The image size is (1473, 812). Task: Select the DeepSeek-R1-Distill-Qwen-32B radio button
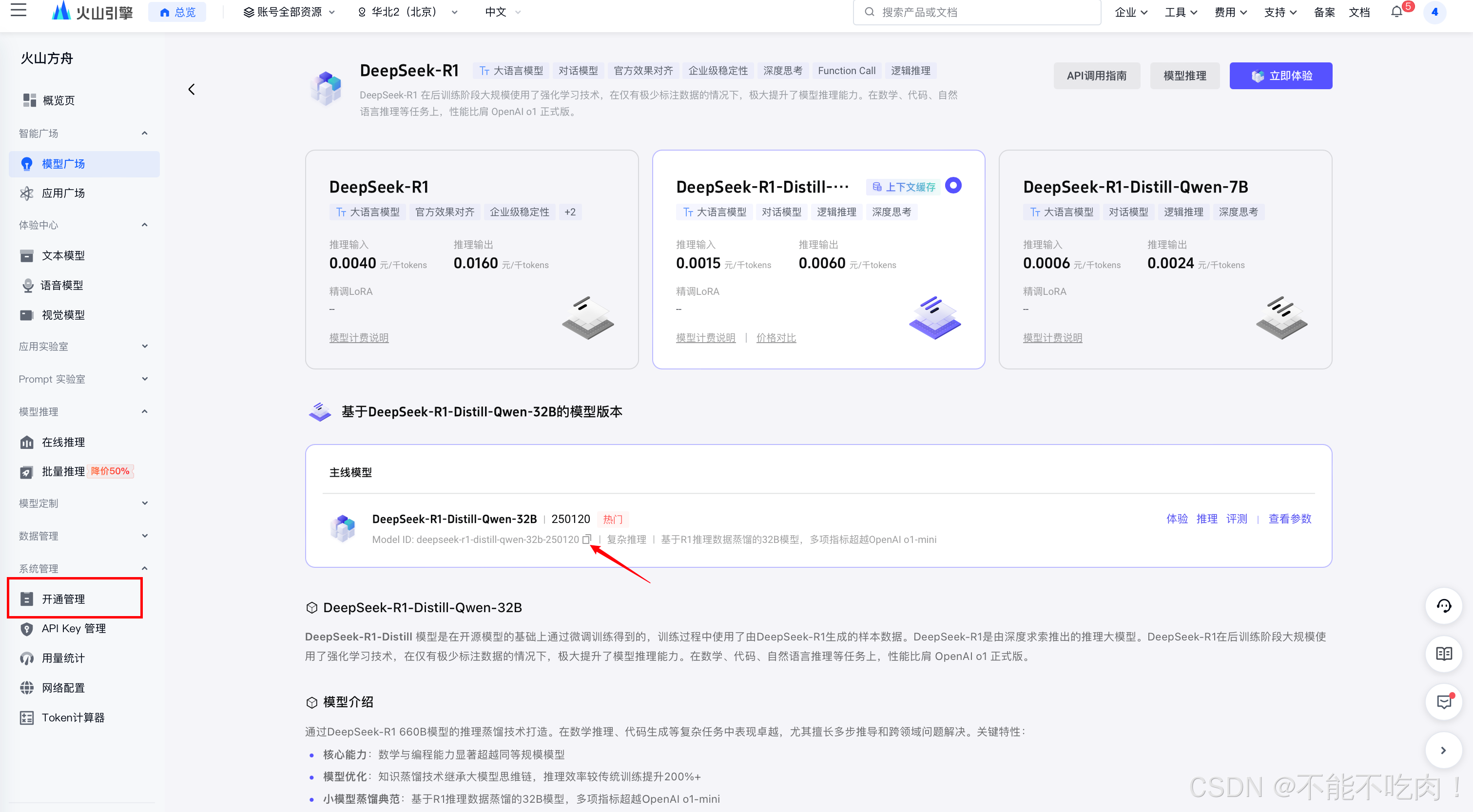[x=952, y=185]
